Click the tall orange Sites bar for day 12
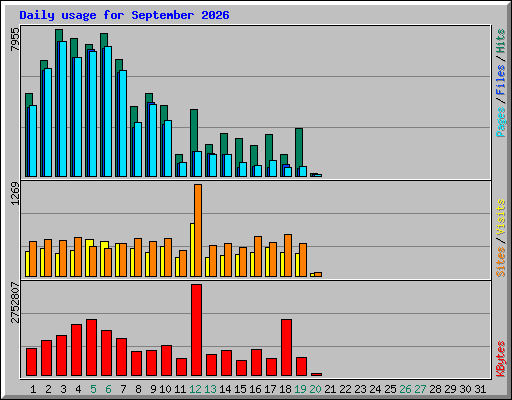 pyautogui.click(x=198, y=230)
